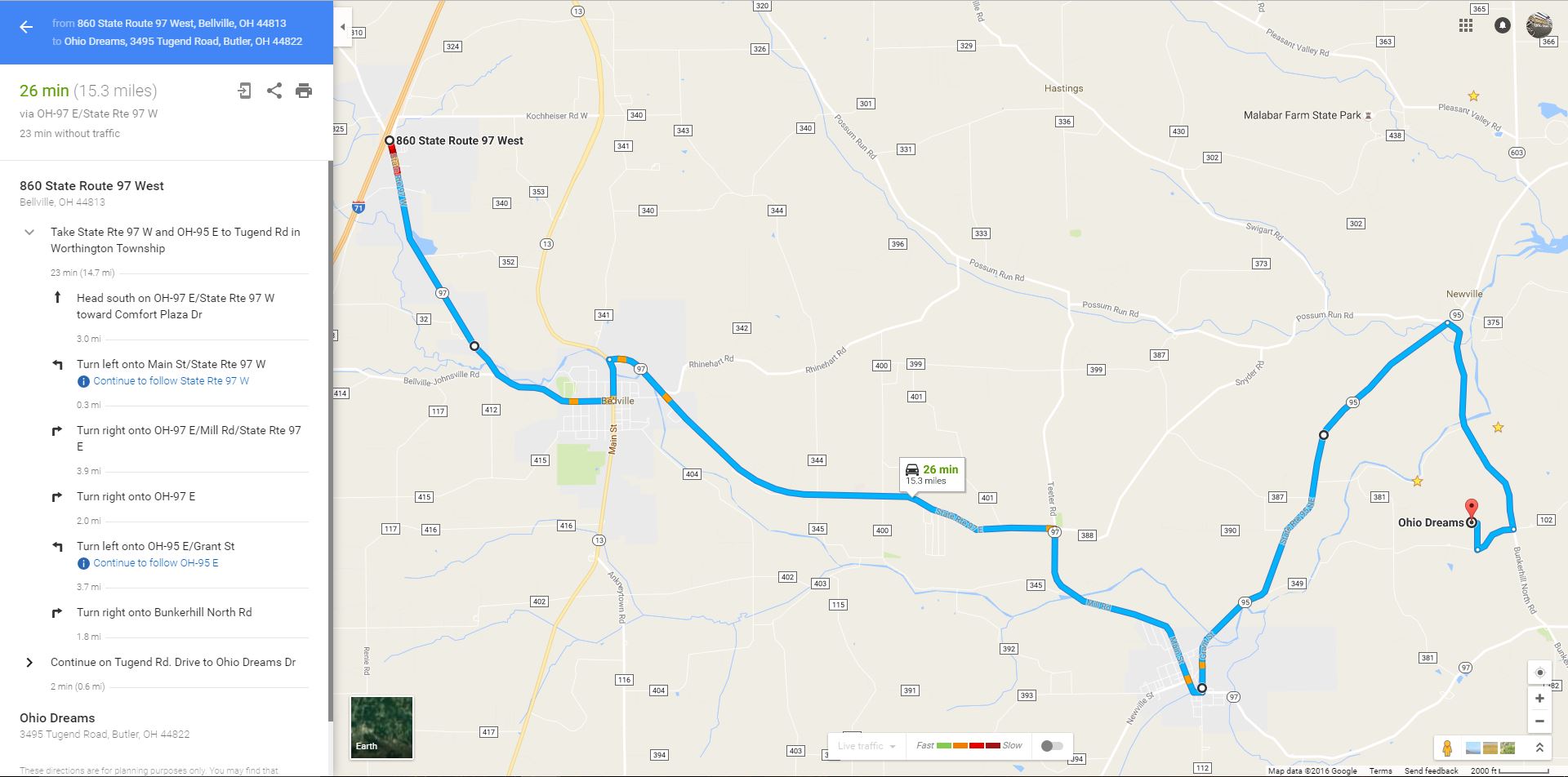This screenshot has height=777, width=1568.
Task: Expand the imagery strip arrows
Action: point(1539,748)
